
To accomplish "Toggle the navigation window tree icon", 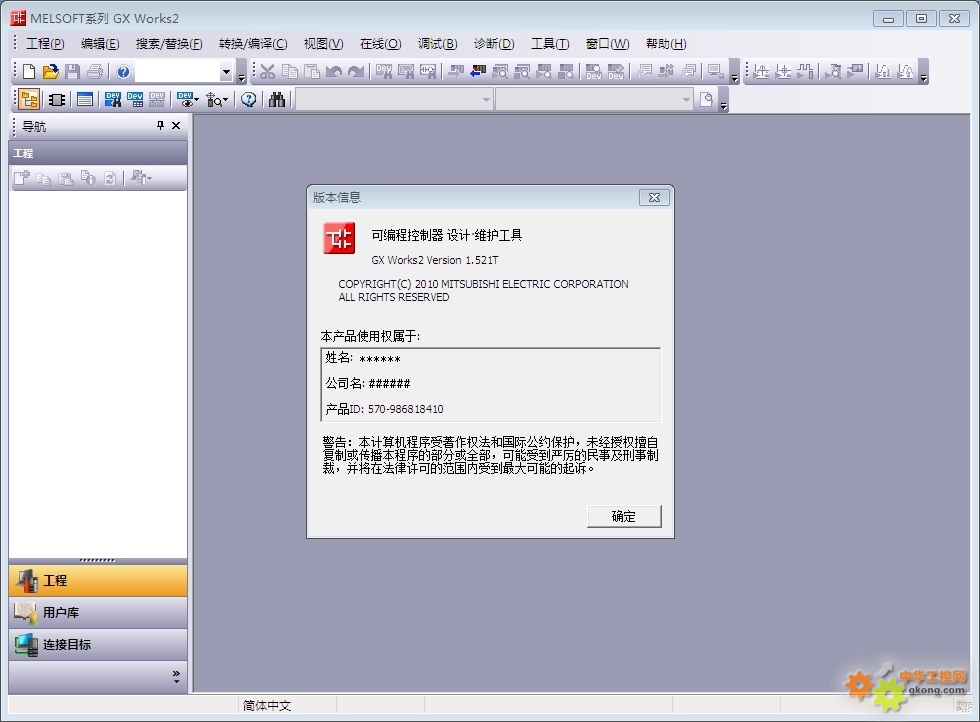I will pos(29,99).
